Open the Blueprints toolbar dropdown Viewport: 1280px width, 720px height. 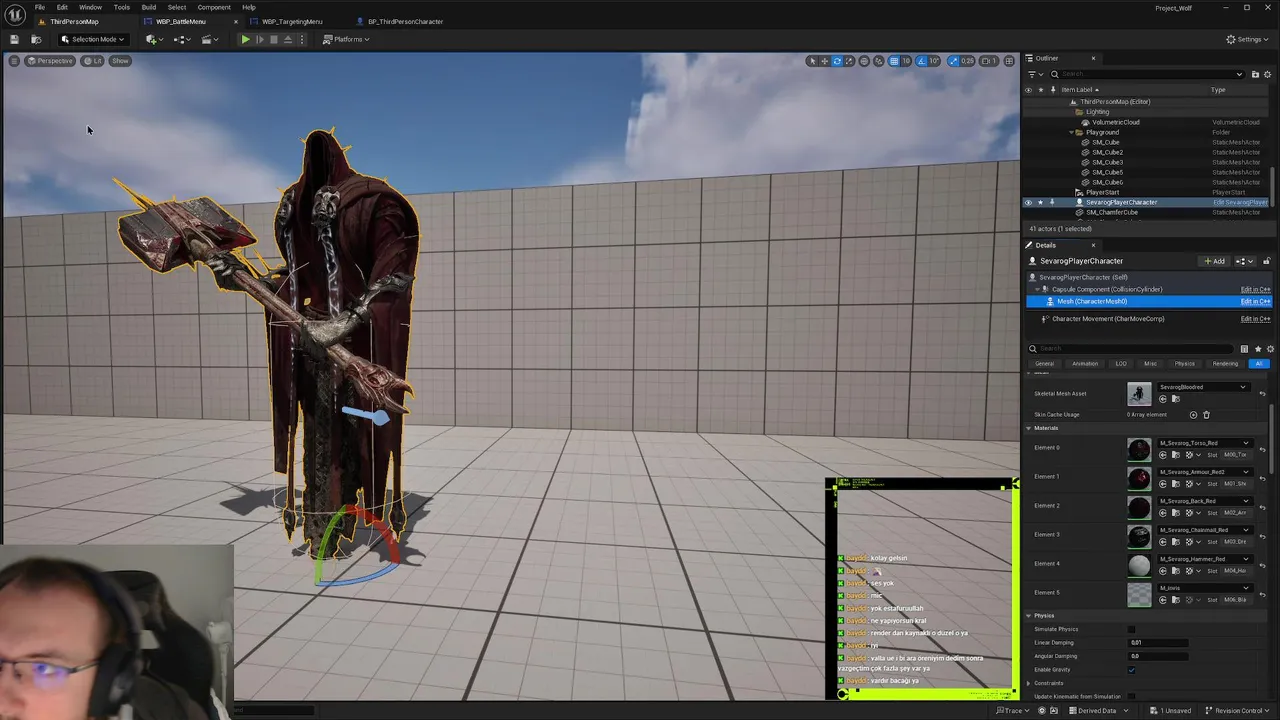pos(182,39)
